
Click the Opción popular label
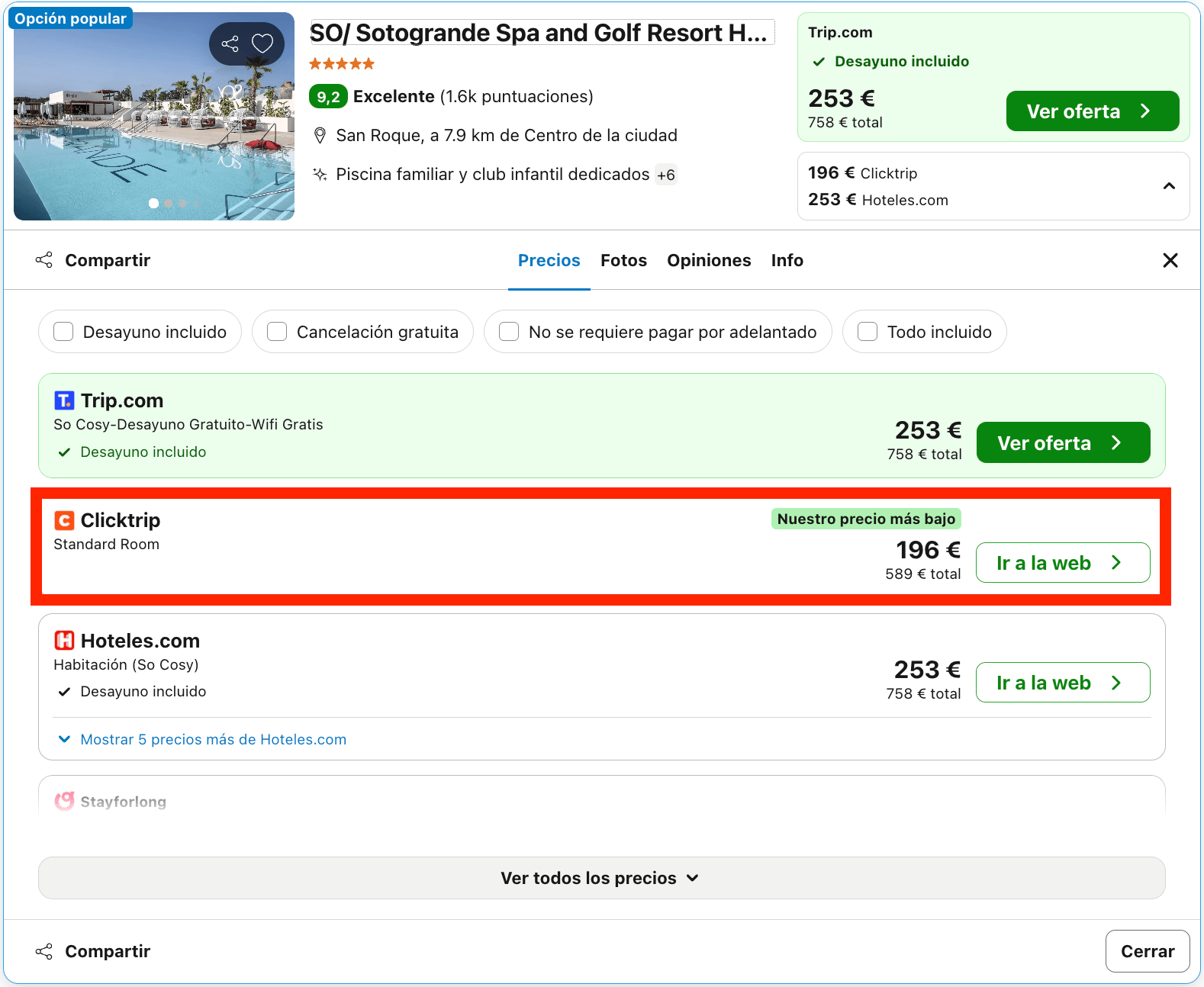point(70,18)
